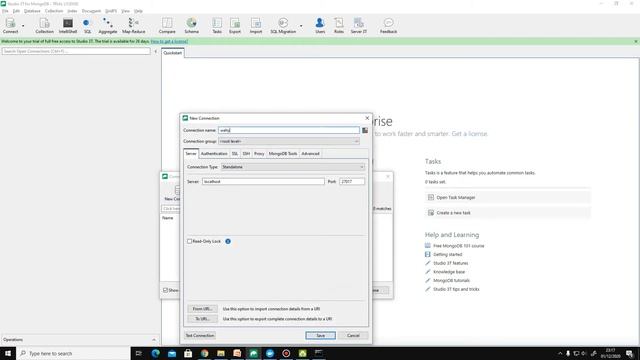The image size is (640, 360).
Task: Open the Connection group dropdown
Action: pos(289,141)
